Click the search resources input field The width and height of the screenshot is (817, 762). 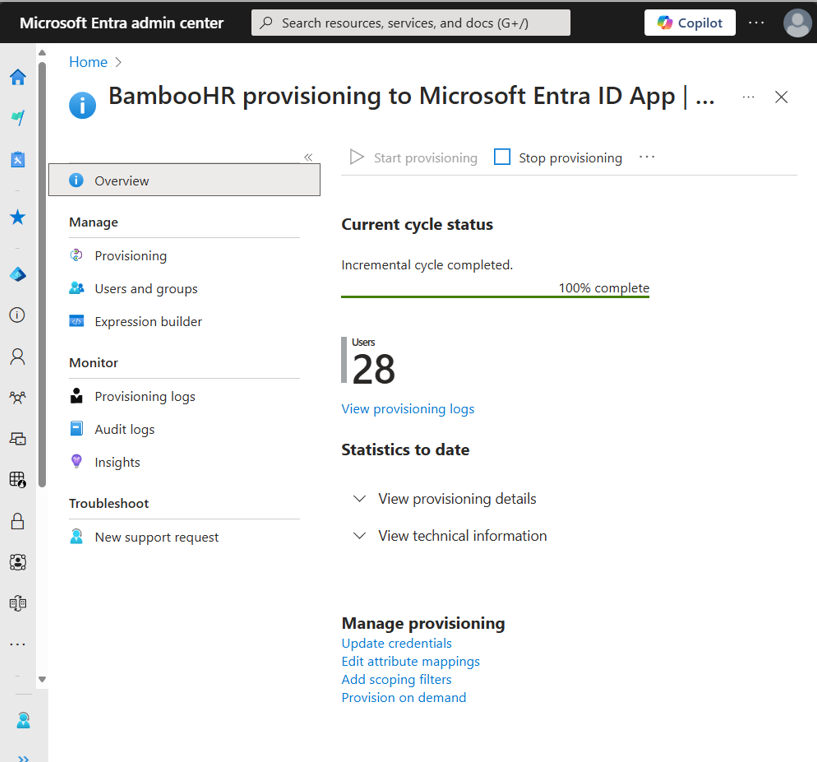[x=411, y=23]
